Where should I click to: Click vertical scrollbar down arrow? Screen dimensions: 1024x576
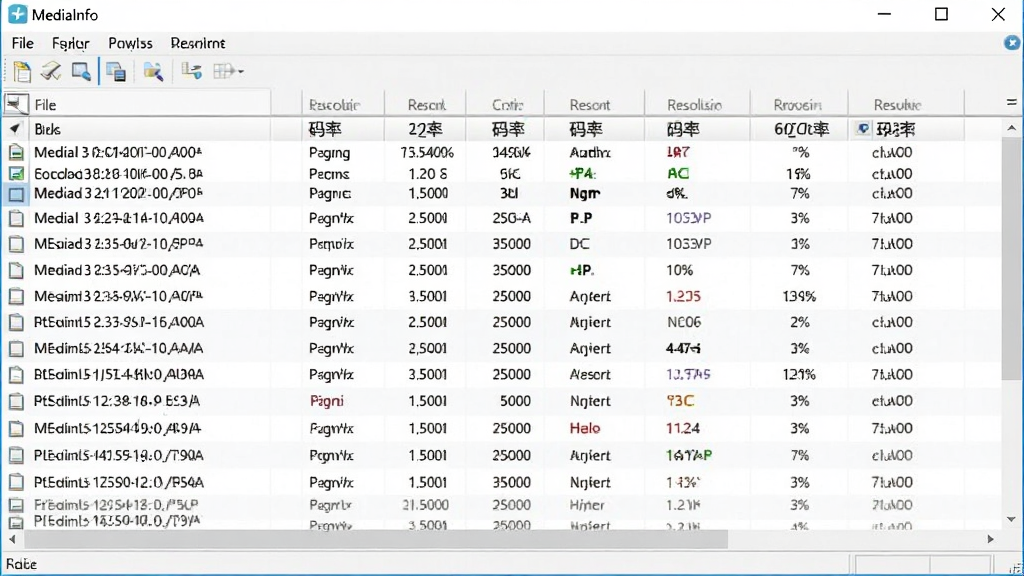(1012, 519)
